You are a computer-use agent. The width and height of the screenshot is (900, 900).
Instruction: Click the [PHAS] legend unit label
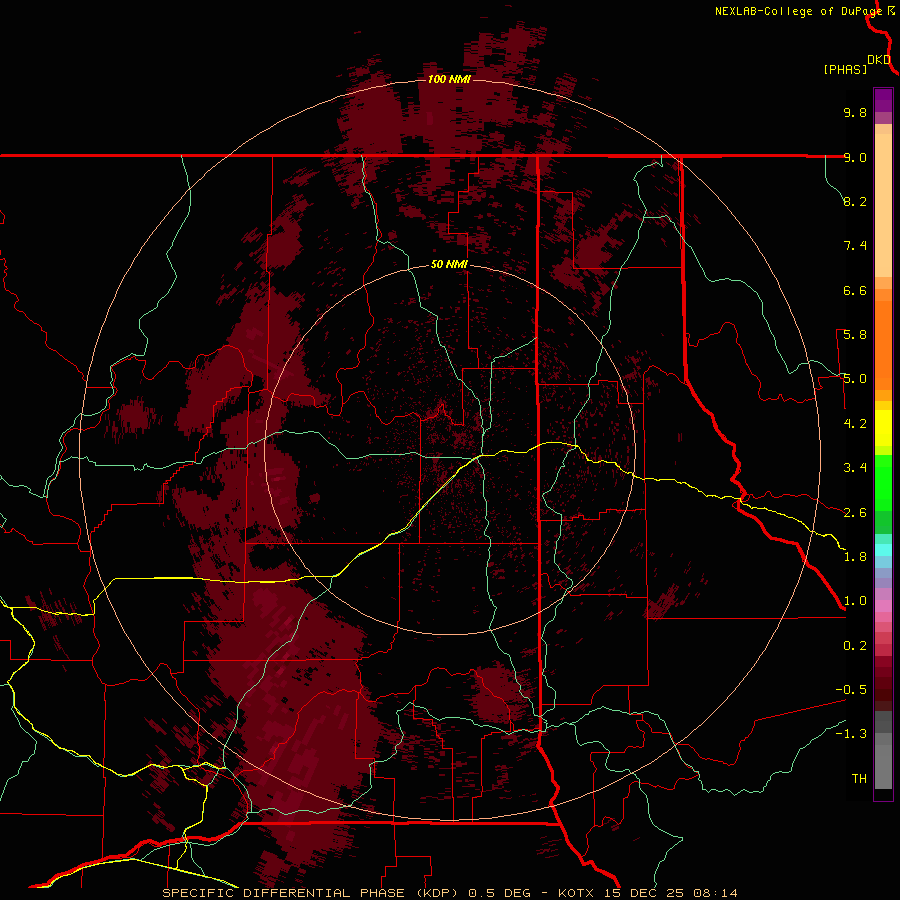pyautogui.click(x=845, y=69)
